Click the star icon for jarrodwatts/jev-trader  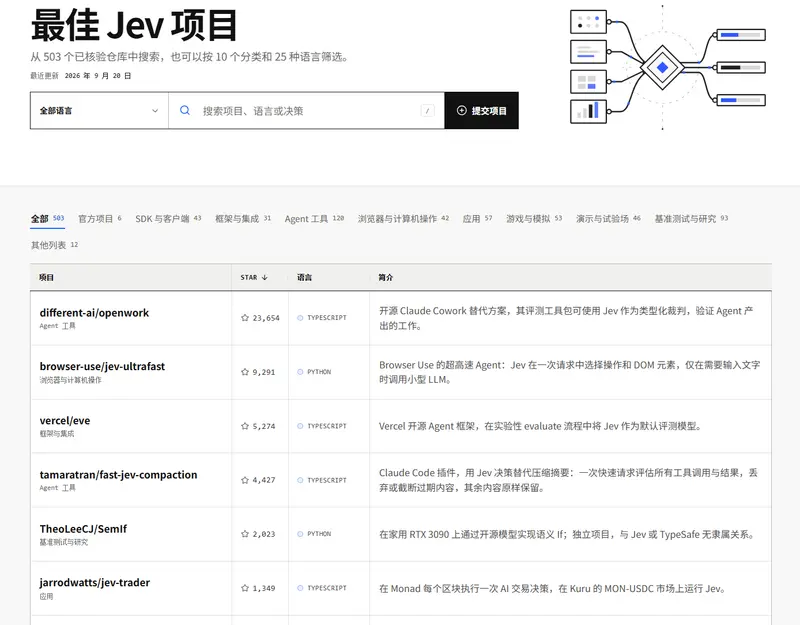[x=245, y=588]
